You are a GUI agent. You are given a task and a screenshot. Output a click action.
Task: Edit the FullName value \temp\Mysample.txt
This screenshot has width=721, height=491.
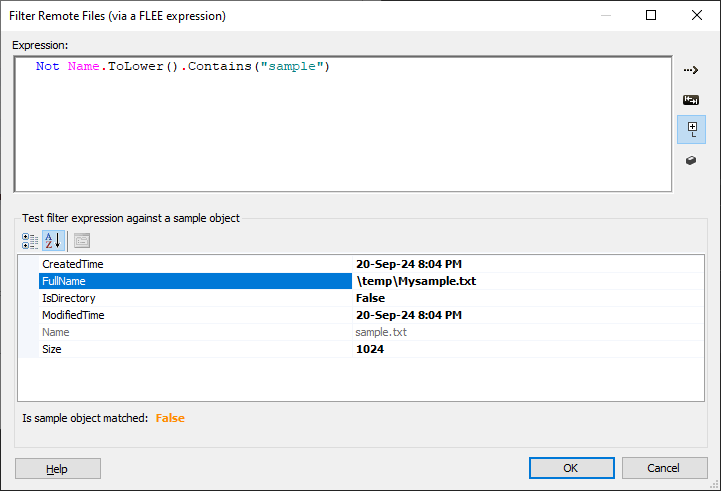click(x=528, y=281)
